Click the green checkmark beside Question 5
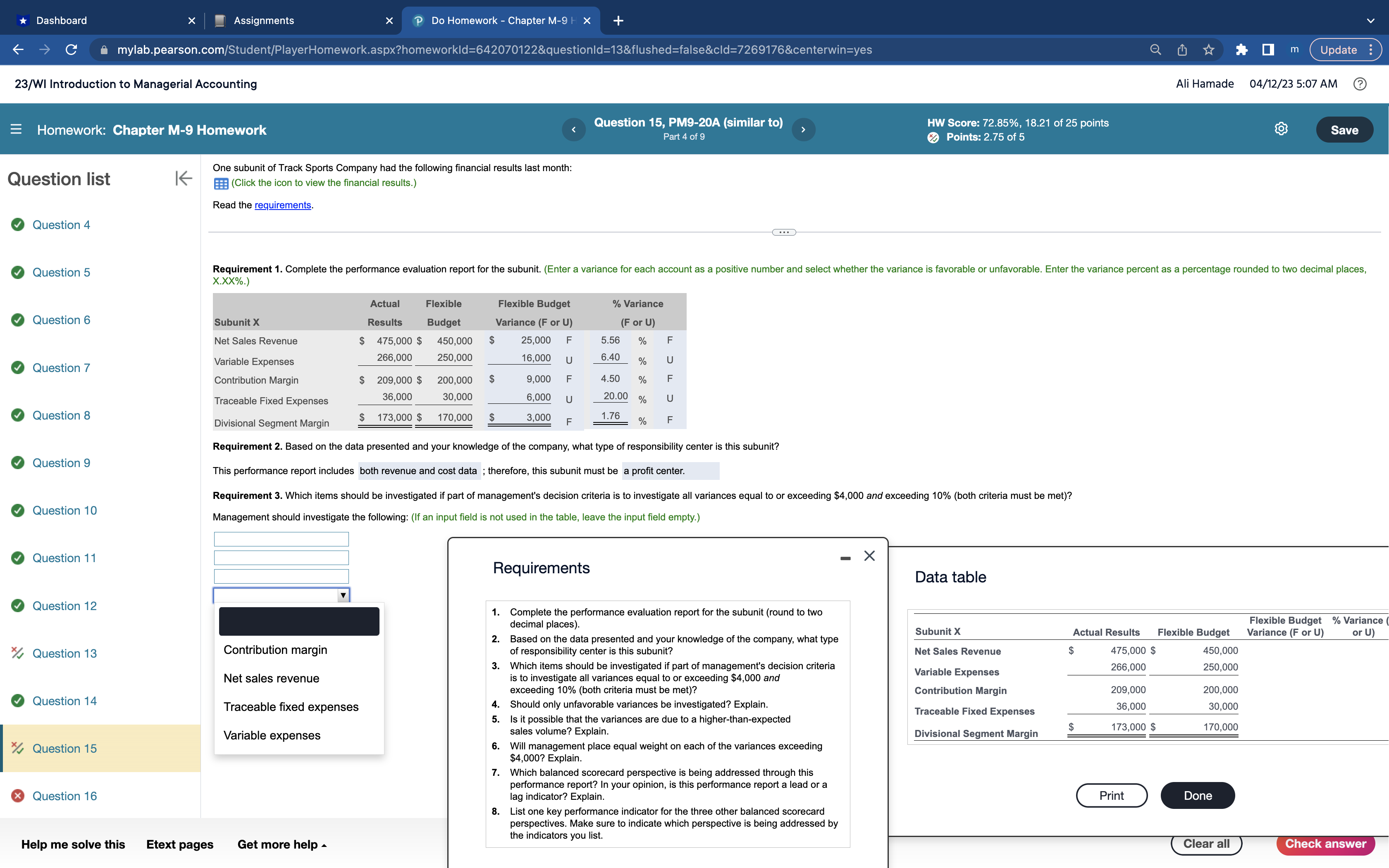 coord(17,272)
